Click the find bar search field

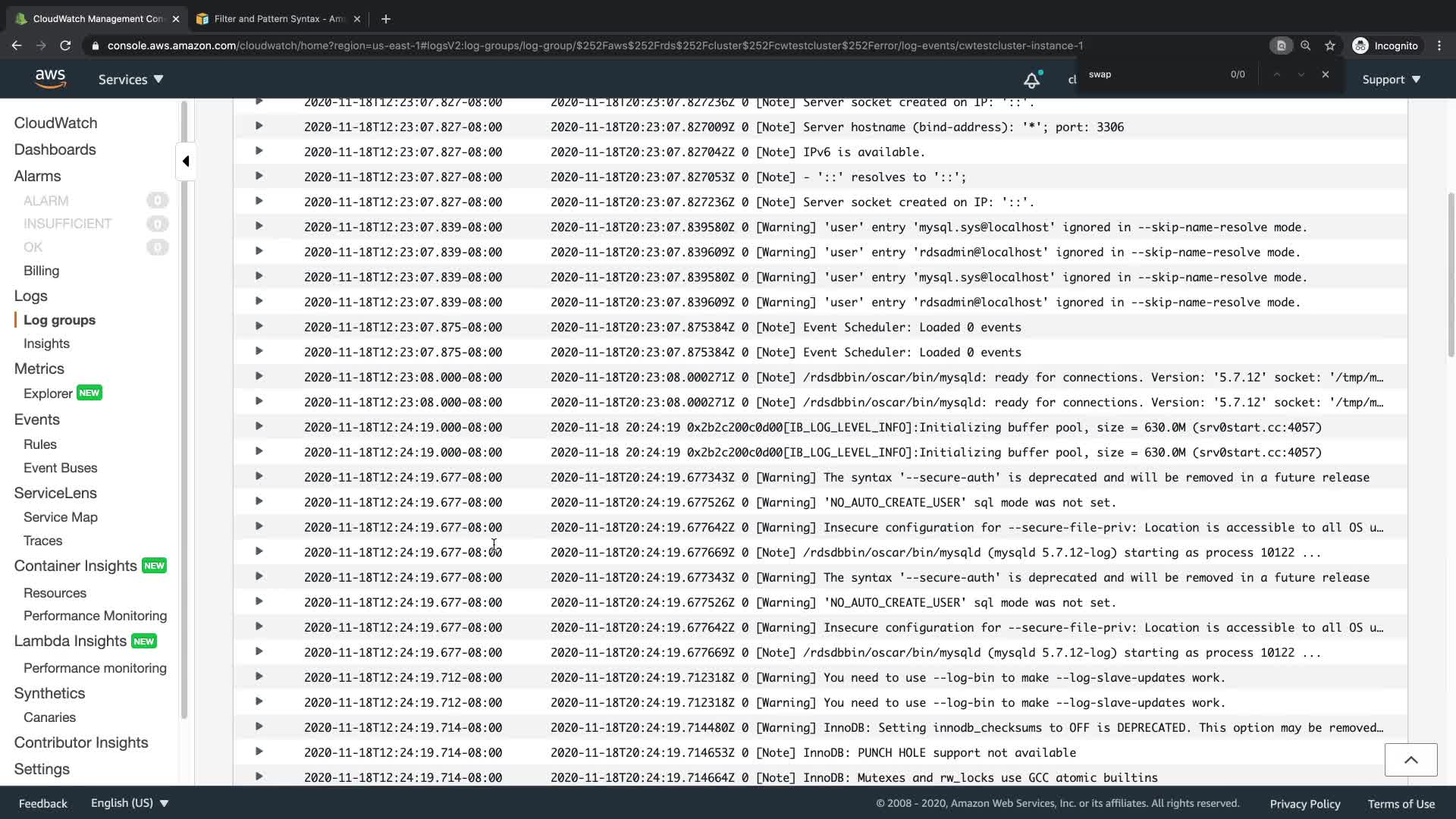(1153, 74)
